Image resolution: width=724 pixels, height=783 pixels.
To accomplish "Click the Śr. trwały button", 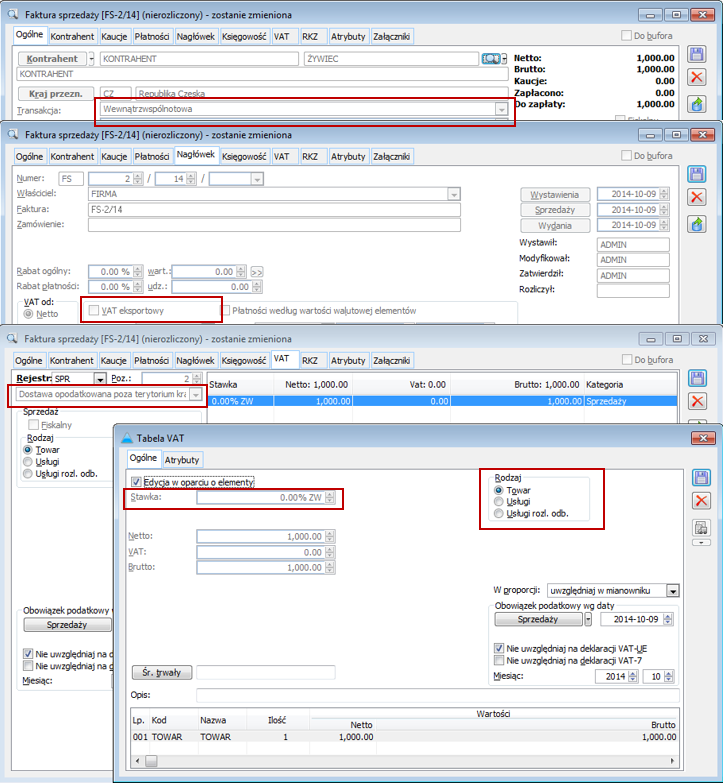I will (161, 672).
